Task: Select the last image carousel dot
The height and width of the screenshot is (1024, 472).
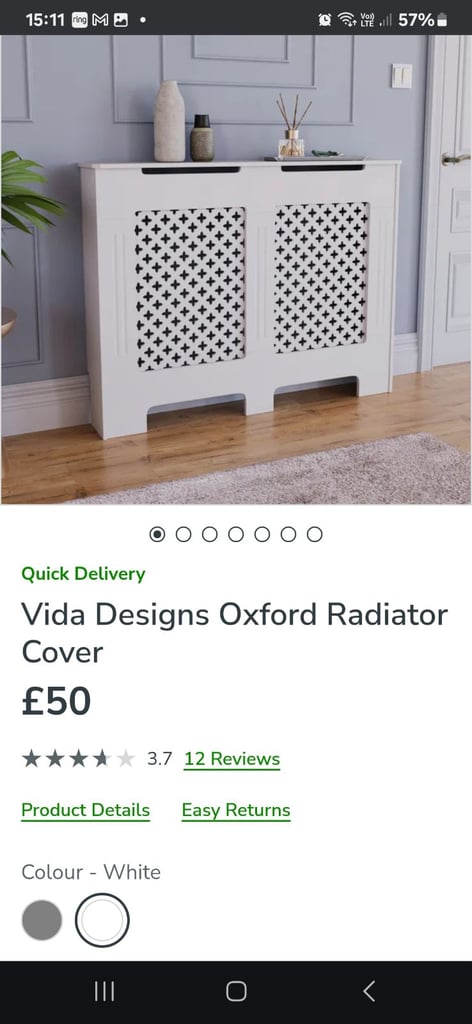Action: [x=315, y=534]
